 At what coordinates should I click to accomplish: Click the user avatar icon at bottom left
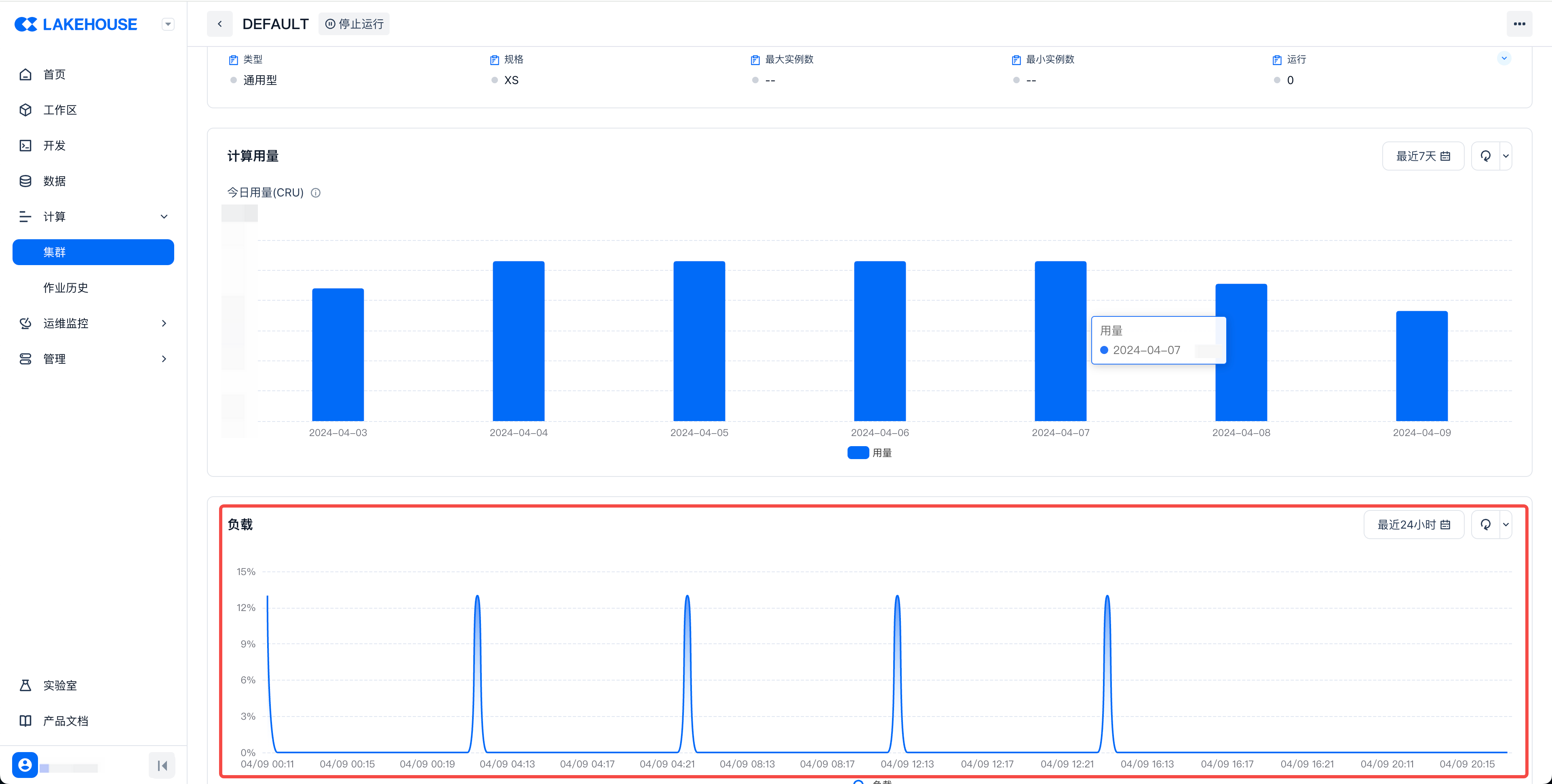point(25,765)
